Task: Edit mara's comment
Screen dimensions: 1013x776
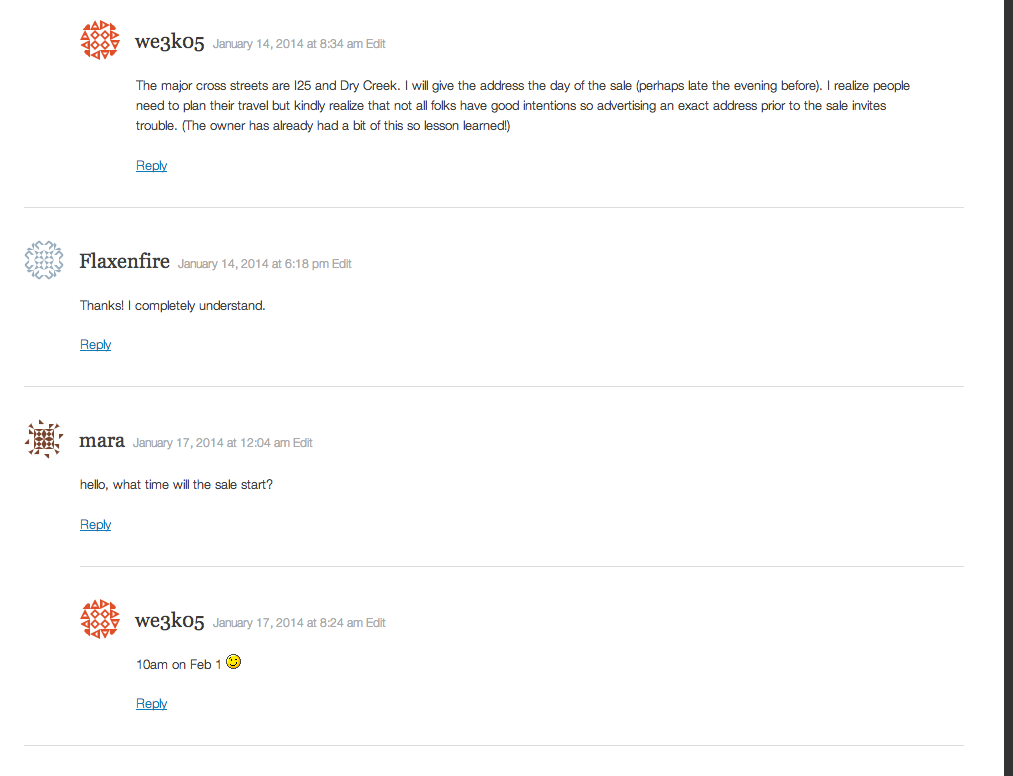Action: (x=303, y=443)
